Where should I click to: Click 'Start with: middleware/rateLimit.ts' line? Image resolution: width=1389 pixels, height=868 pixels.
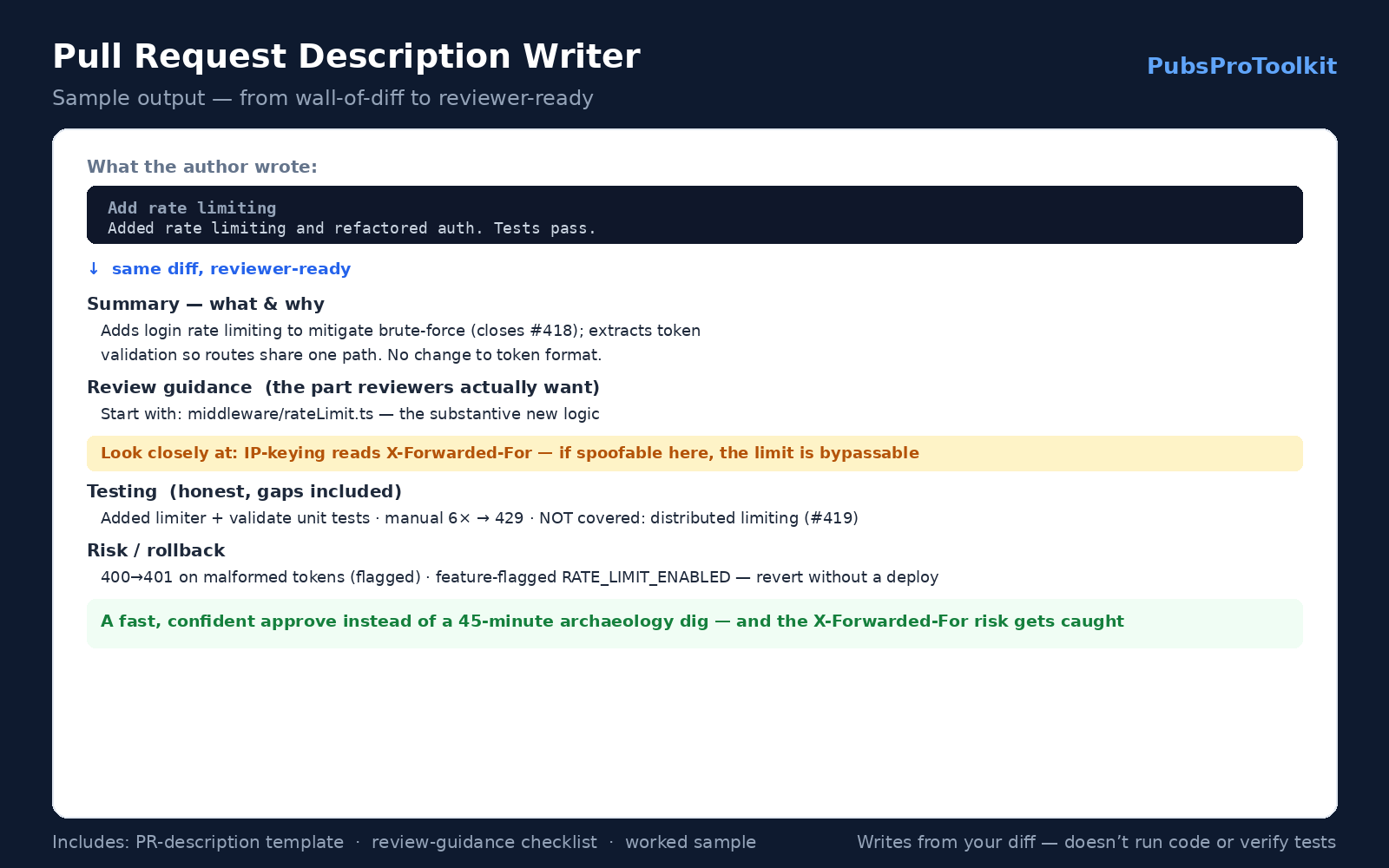[x=350, y=414]
